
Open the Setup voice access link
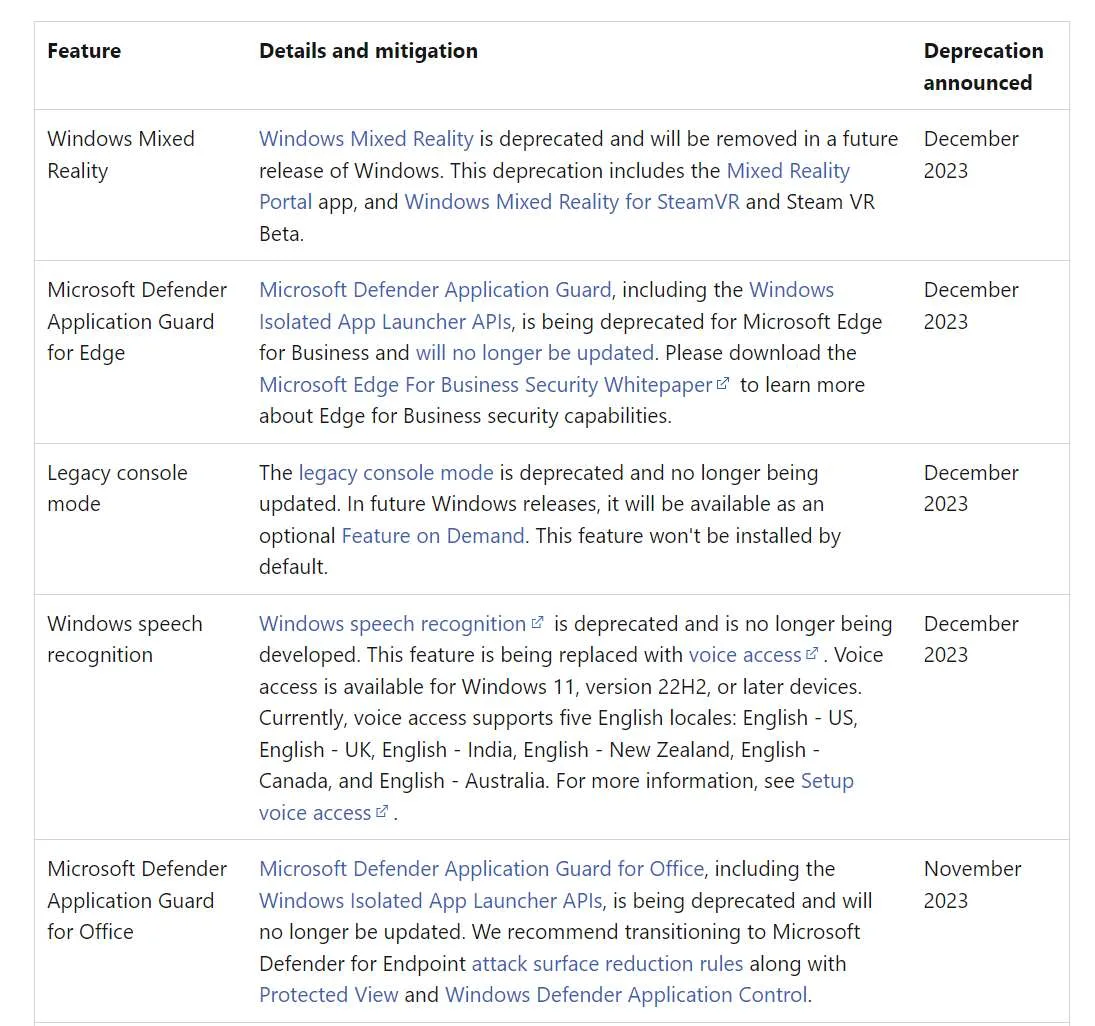tap(827, 782)
